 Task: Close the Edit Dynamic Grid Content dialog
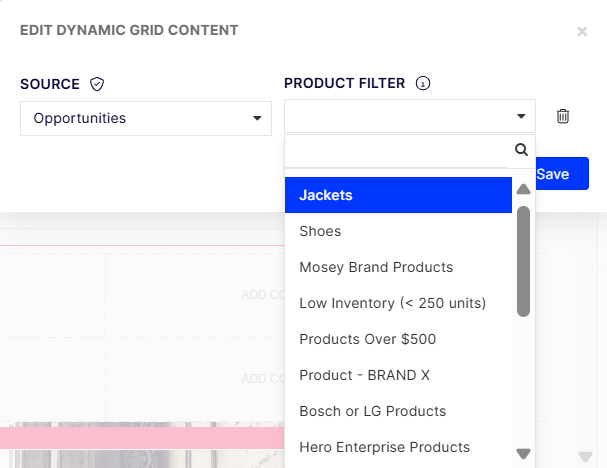(x=582, y=31)
